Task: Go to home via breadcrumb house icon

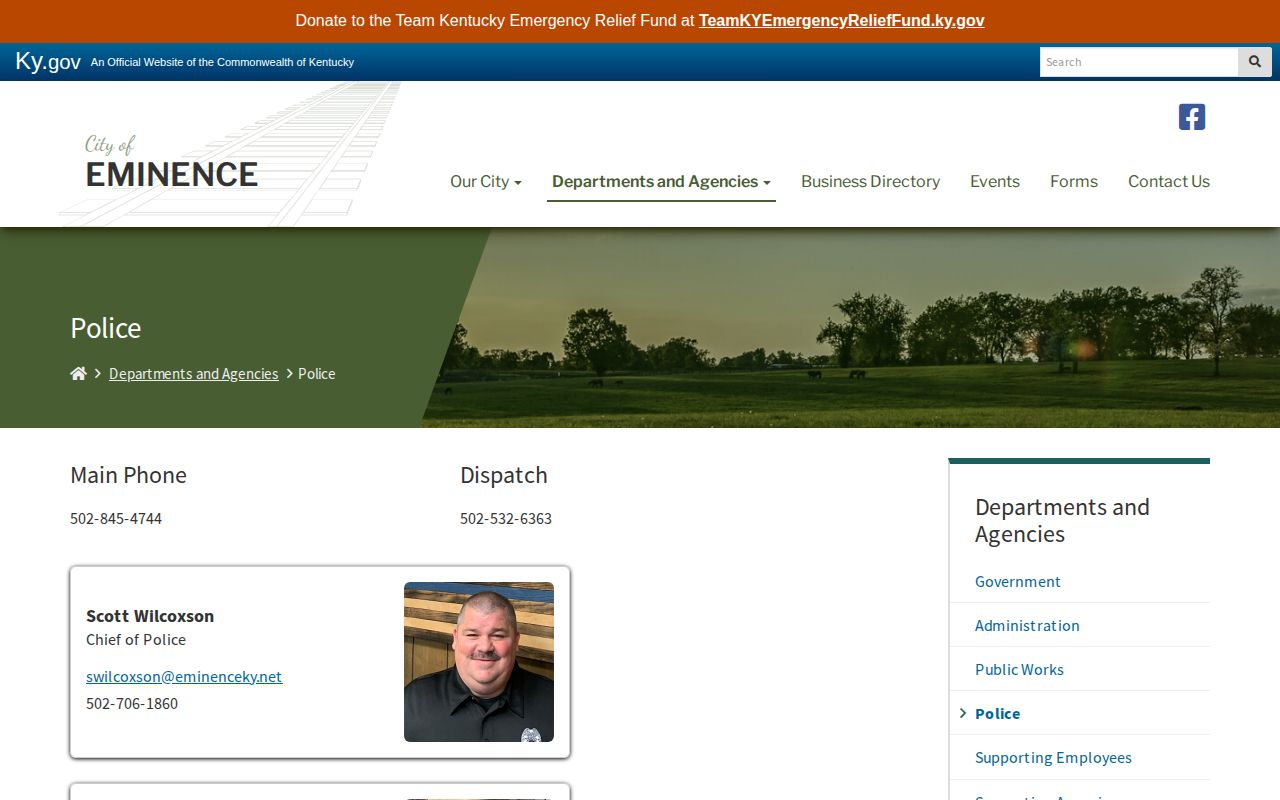Action: [x=78, y=373]
